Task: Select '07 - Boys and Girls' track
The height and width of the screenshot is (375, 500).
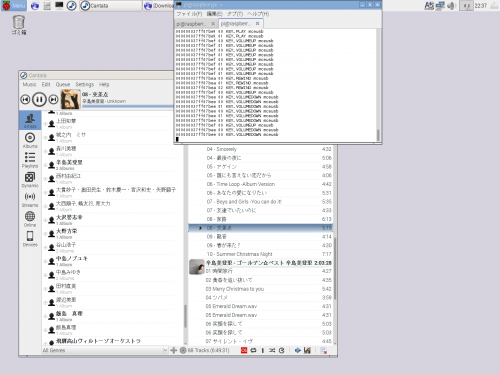Action: pos(261,202)
